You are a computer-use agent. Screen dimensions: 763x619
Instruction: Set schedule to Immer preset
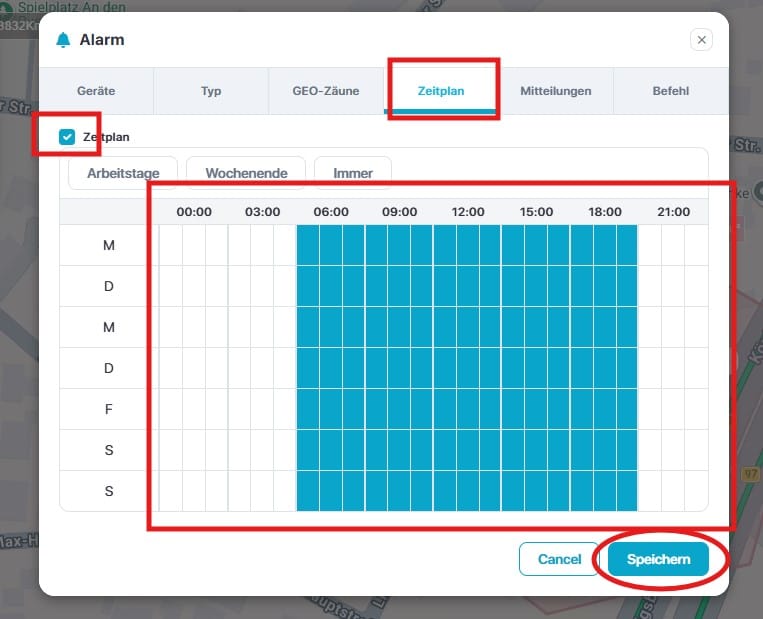[352, 173]
